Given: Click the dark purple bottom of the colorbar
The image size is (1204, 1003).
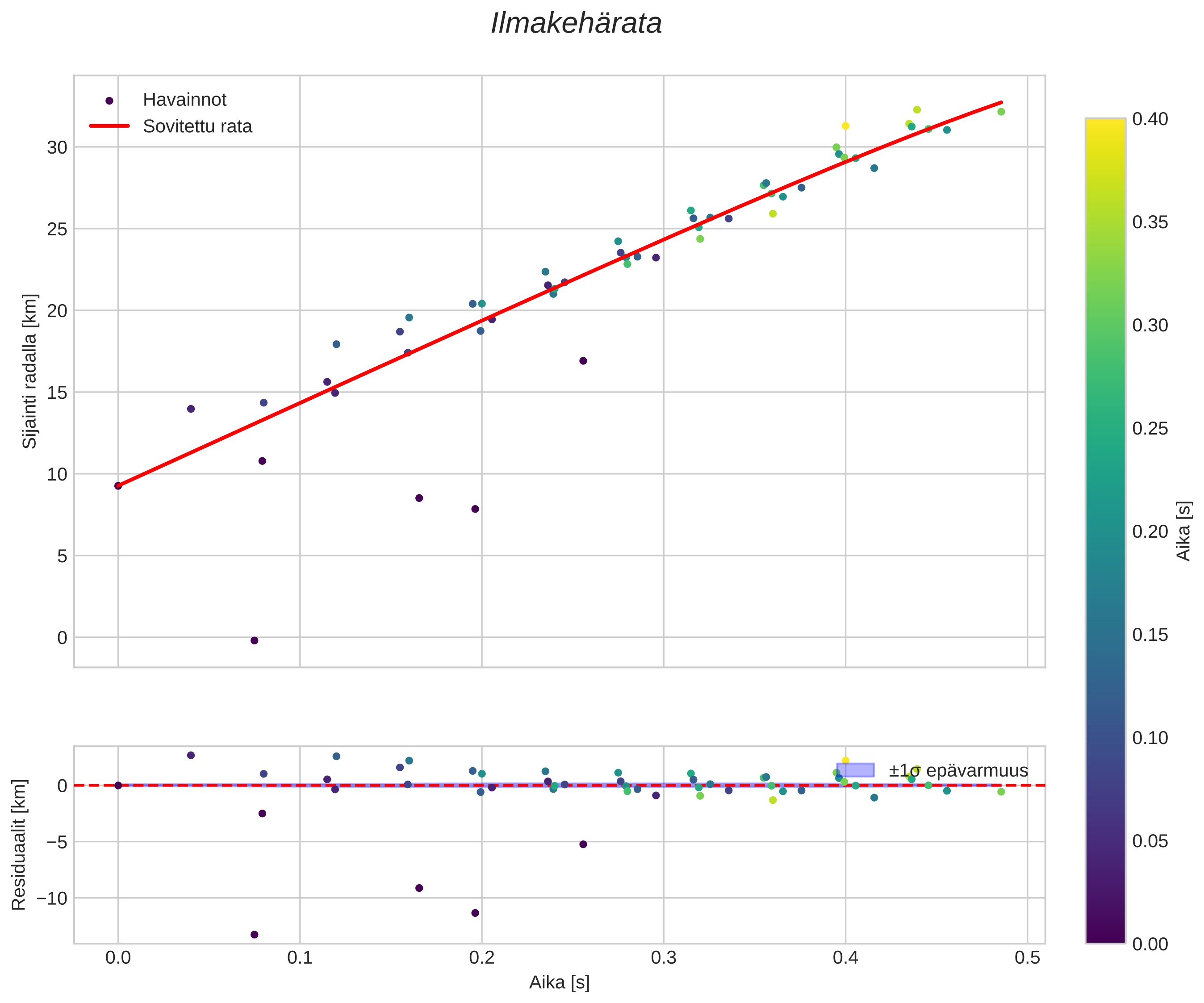Looking at the screenshot, I should [x=1105, y=937].
